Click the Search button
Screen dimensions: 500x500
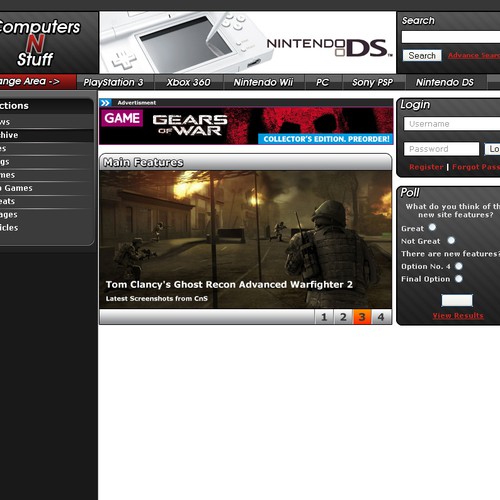click(x=422, y=55)
